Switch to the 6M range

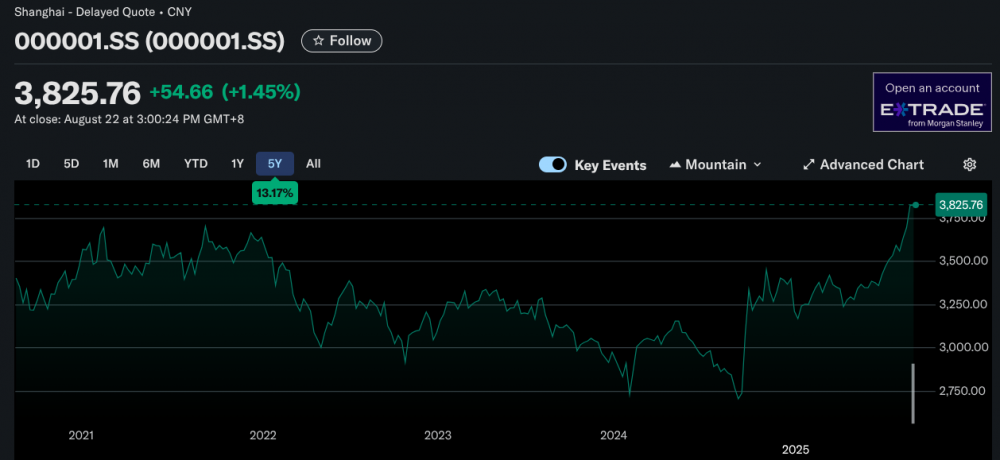pos(151,164)
